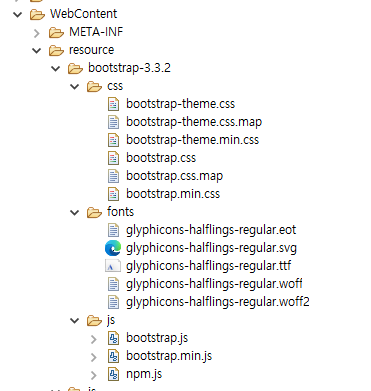Viewport: 371px width, 391px height.
Task: Click the WebContent folder icon
Action: tap(37, 14)
